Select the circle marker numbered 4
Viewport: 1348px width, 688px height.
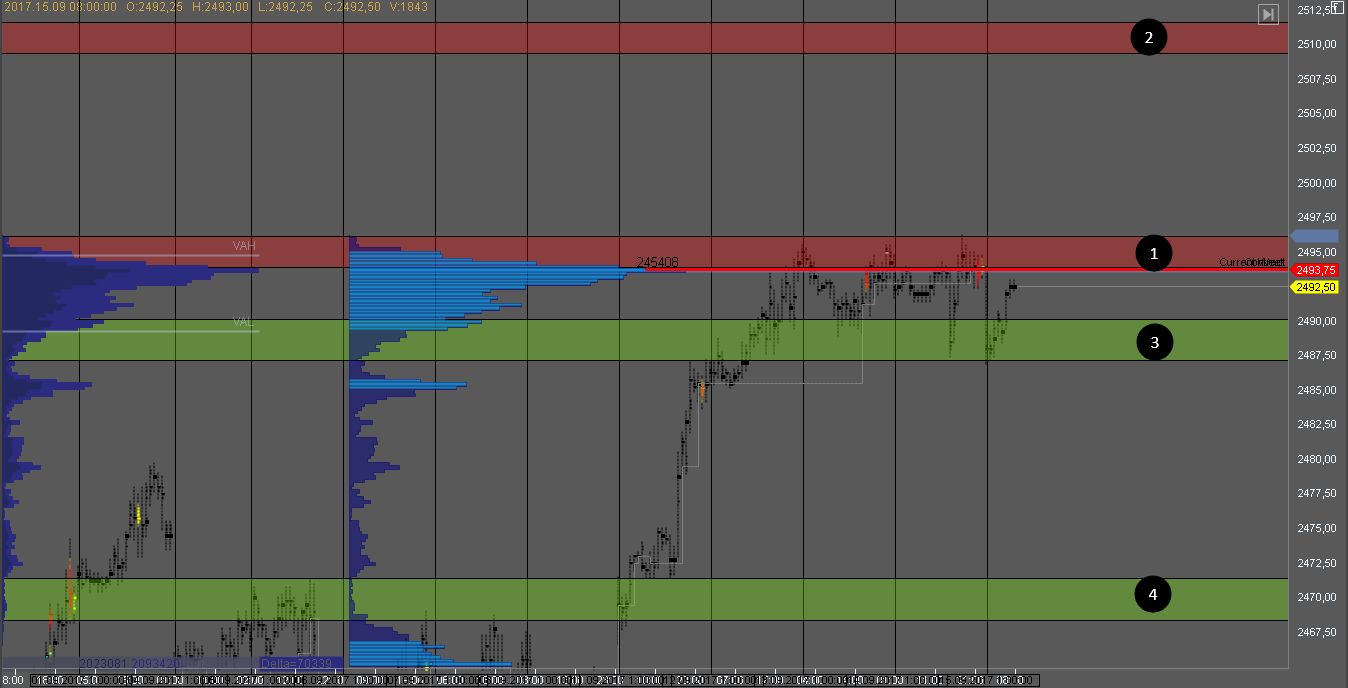point(1153,595)
